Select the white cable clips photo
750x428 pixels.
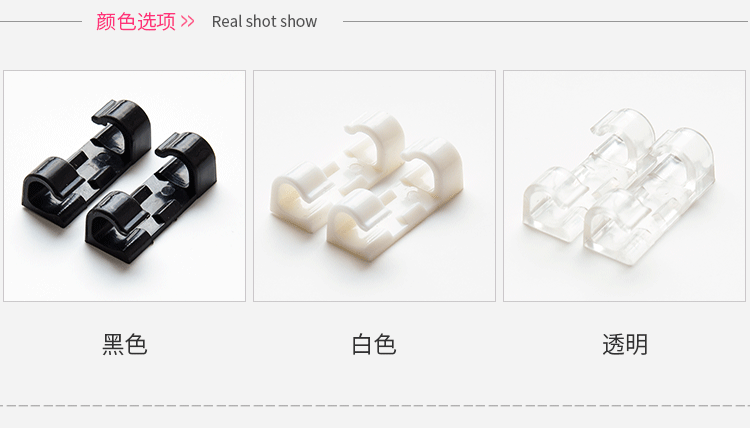[x=374, y=186]
